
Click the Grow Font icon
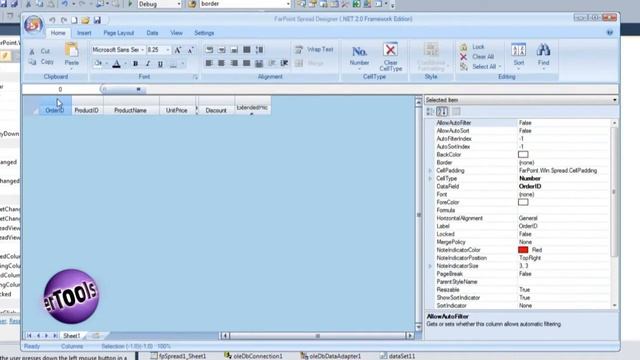pos(178,50)
